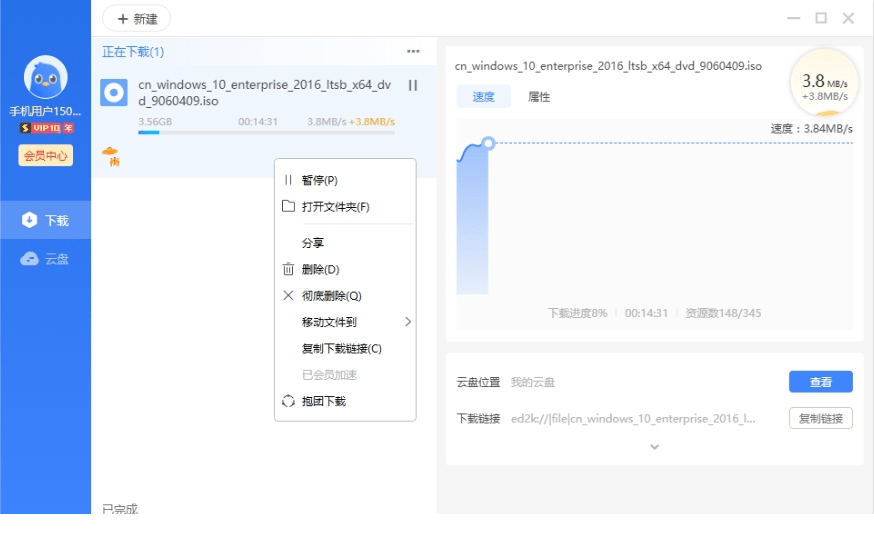Switch to the 速度 tab
The image size is (874, 534).
483,96
